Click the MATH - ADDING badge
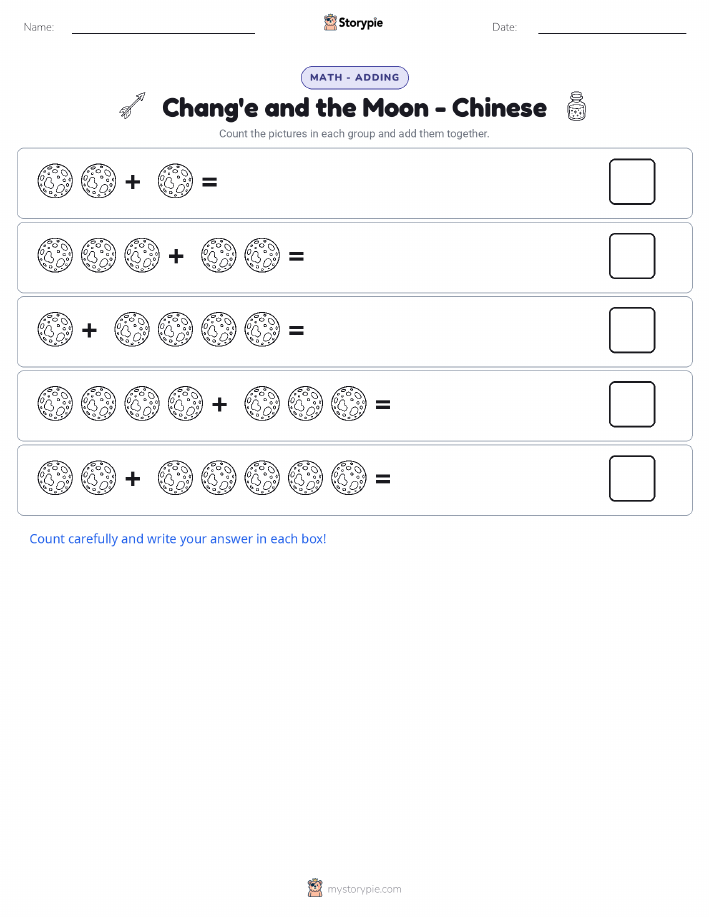This screenshot has height=917, width=709. pos(354,77)
